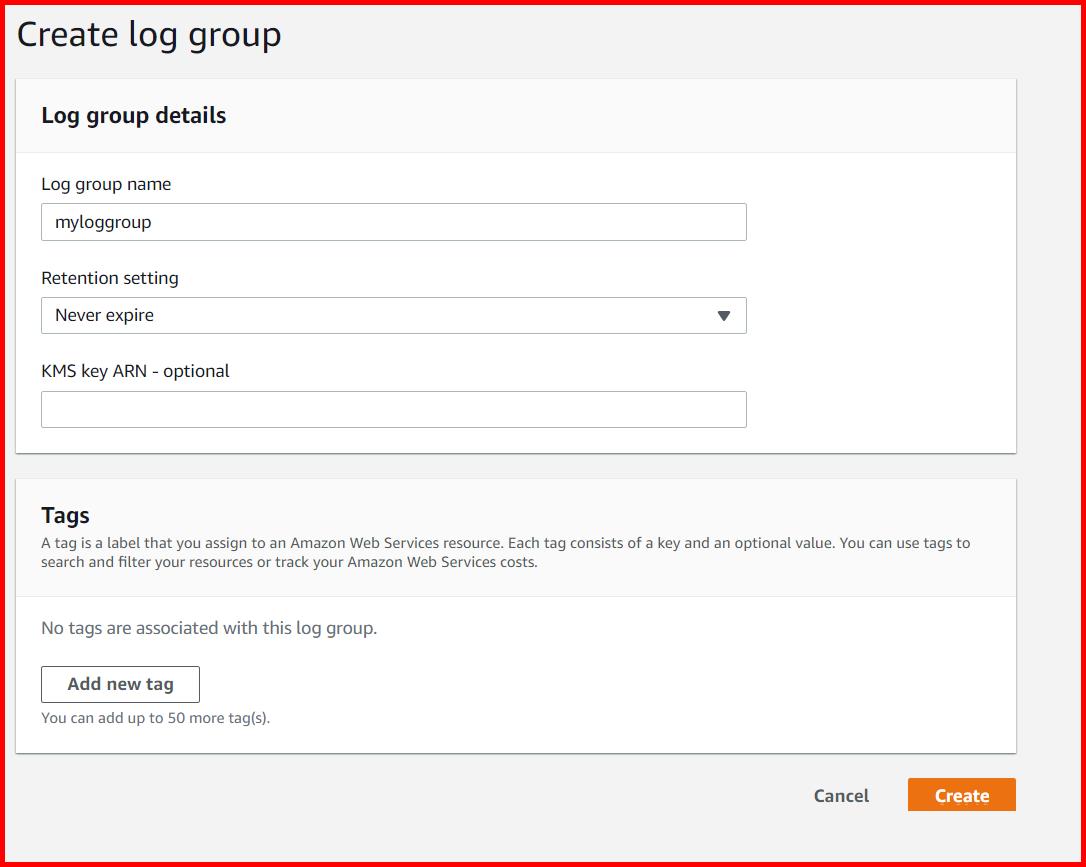Click the Tags section heading
This screenshot has height=867, width=1086.
pos(65,515)
